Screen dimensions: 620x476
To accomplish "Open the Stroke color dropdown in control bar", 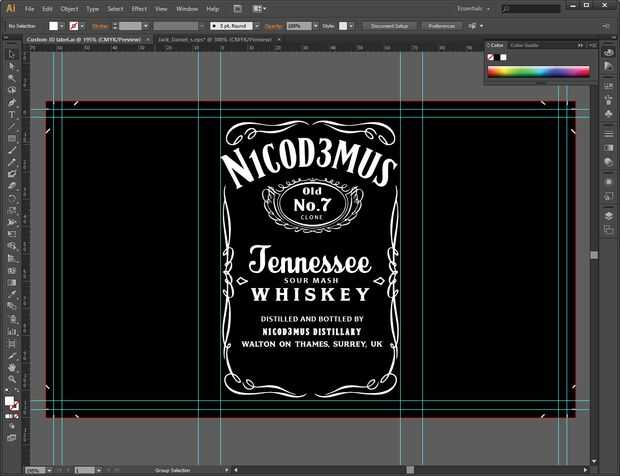I will pos(82,26).
